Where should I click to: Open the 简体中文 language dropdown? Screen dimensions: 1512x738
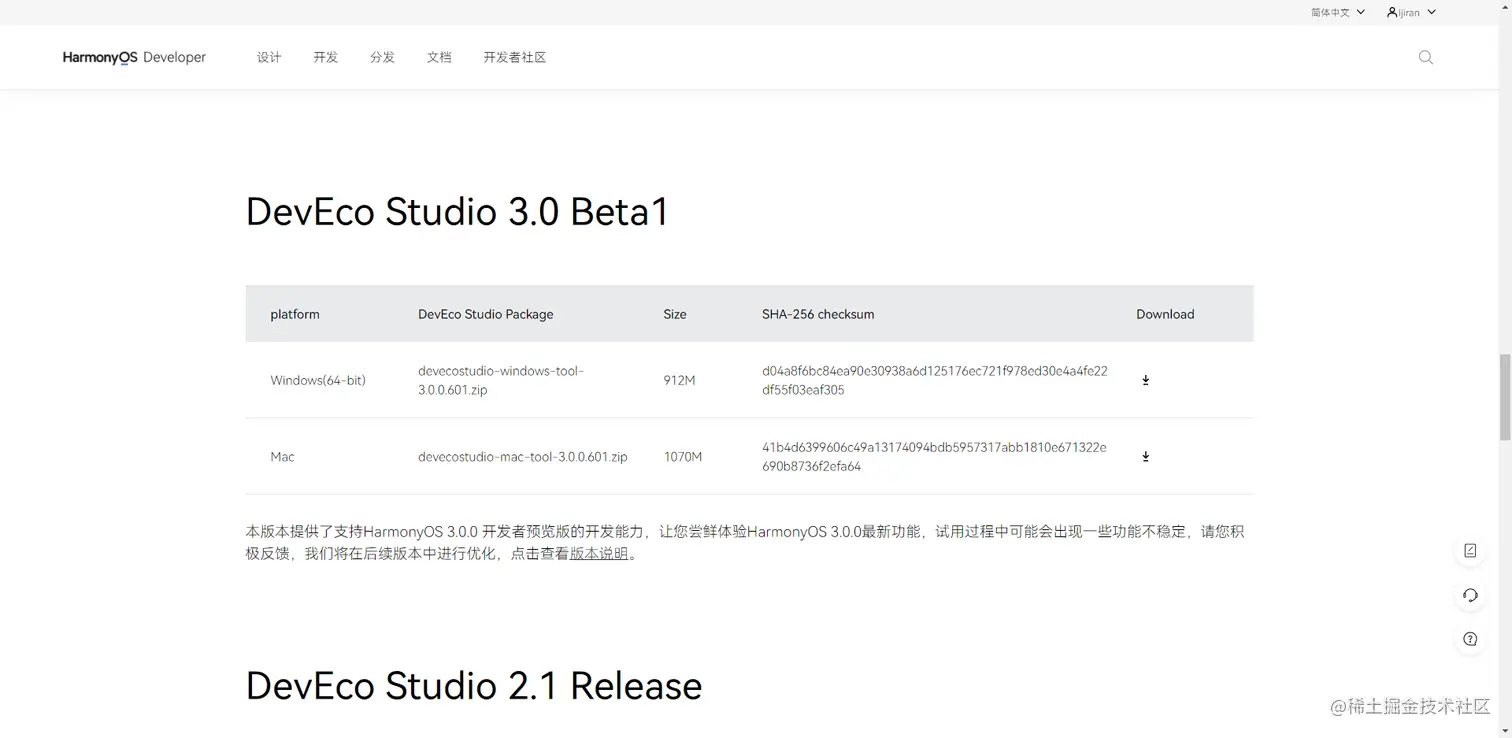click(1338, 12)
